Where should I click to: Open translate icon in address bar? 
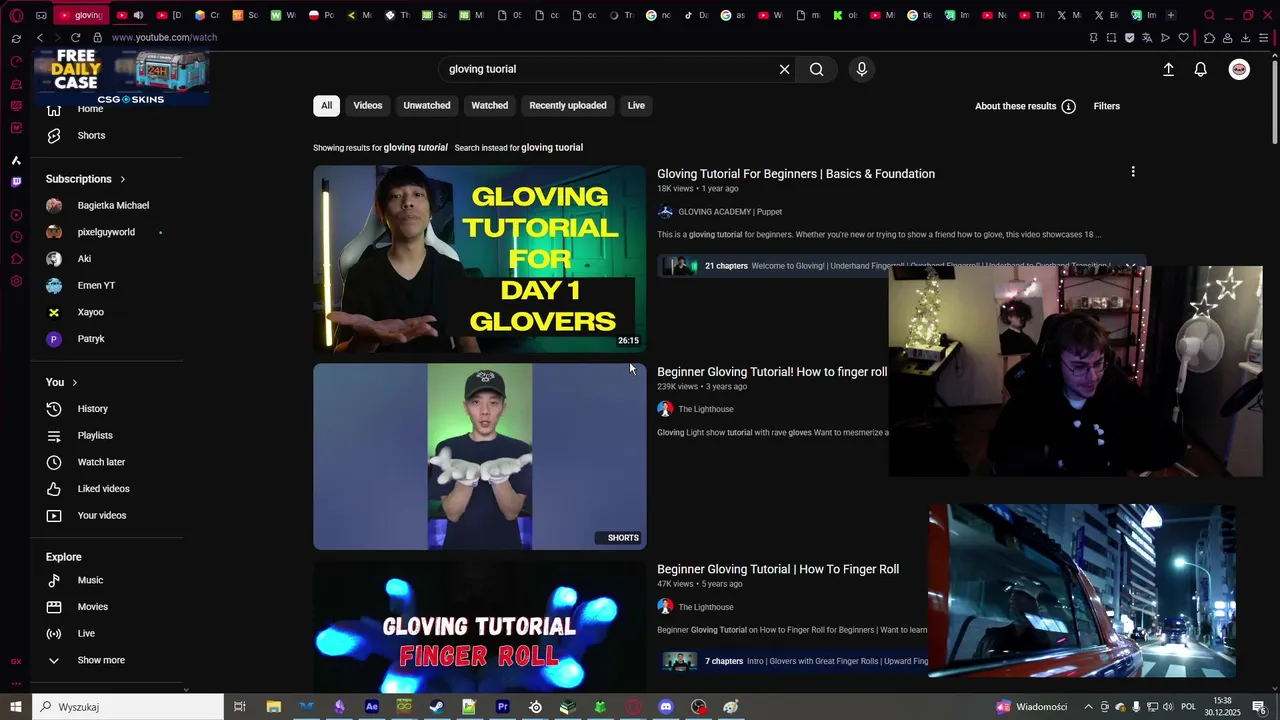point(1147,38)
